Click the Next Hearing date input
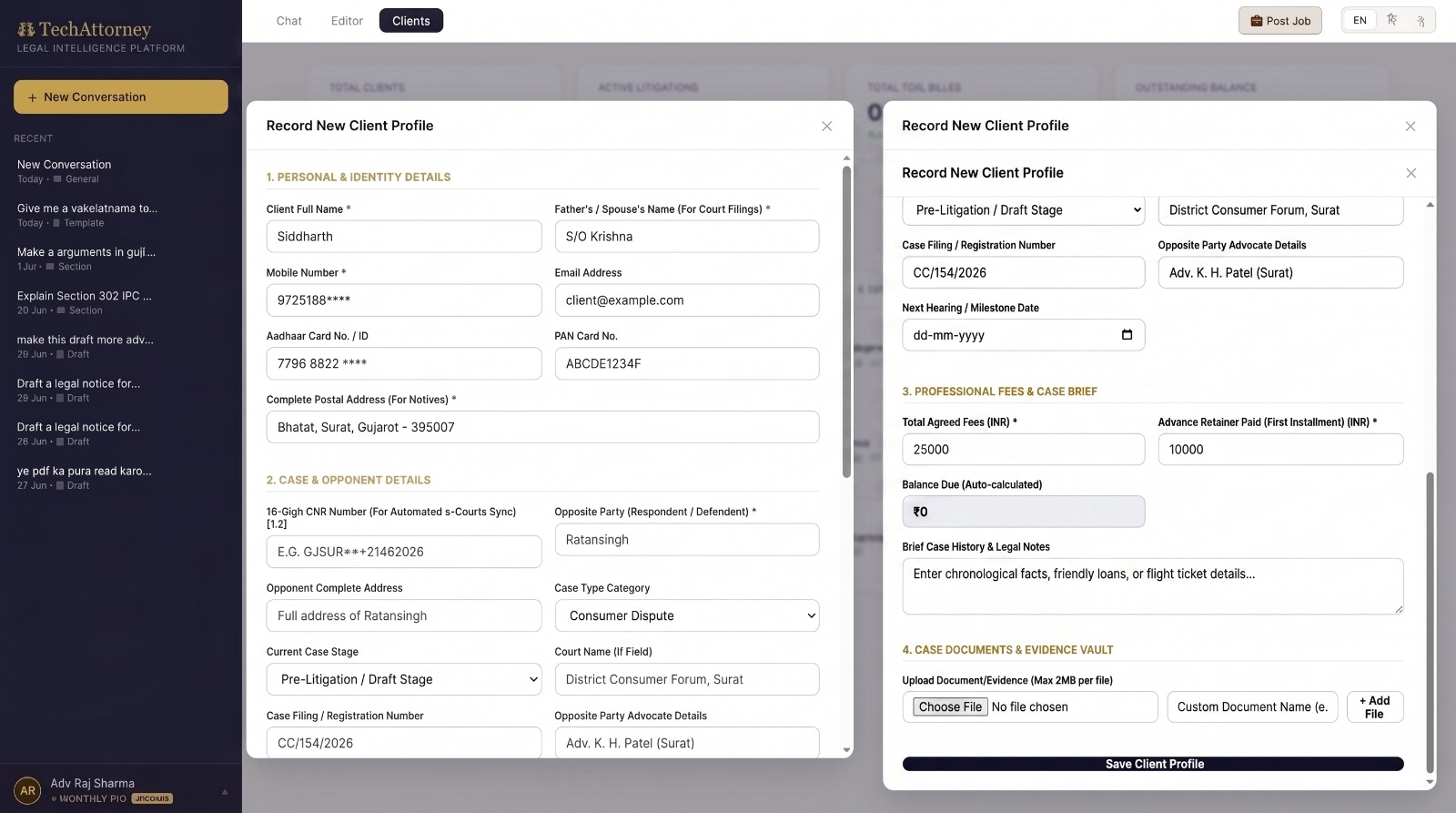Viewport: 1456px width, 813px height. (x=1024, y=335)
